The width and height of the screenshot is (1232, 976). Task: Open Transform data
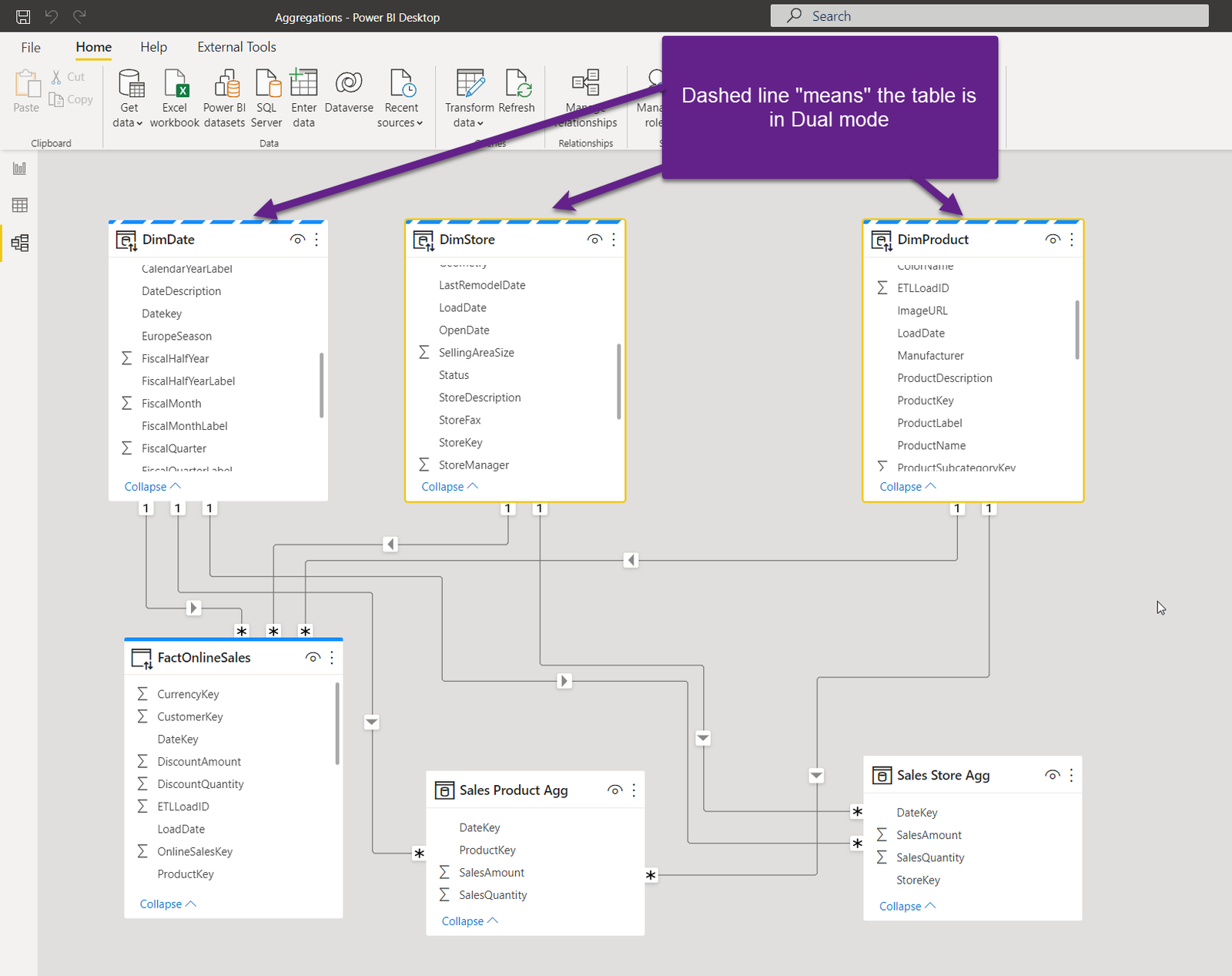point(469,96)
